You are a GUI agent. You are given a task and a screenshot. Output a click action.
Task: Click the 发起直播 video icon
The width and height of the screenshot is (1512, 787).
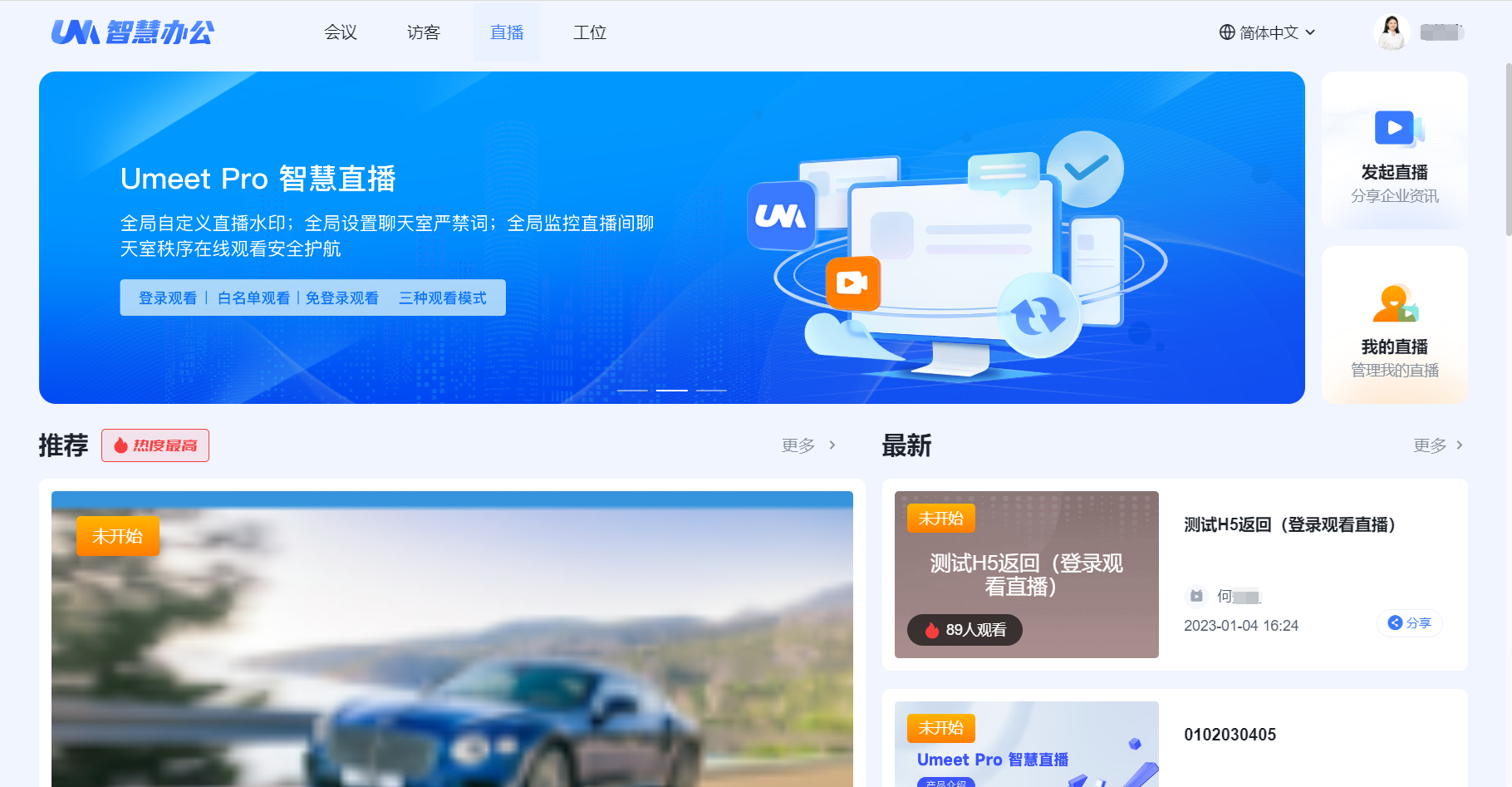click(1398, 128)
